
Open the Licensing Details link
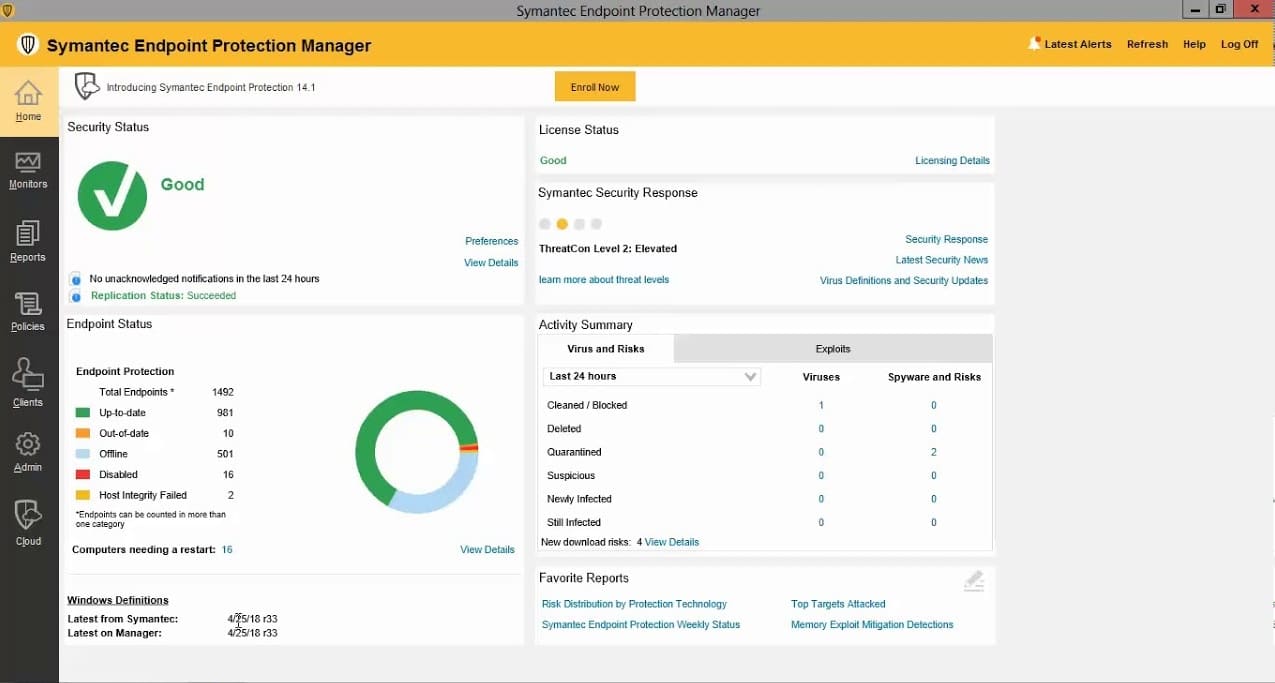point(952,160)
